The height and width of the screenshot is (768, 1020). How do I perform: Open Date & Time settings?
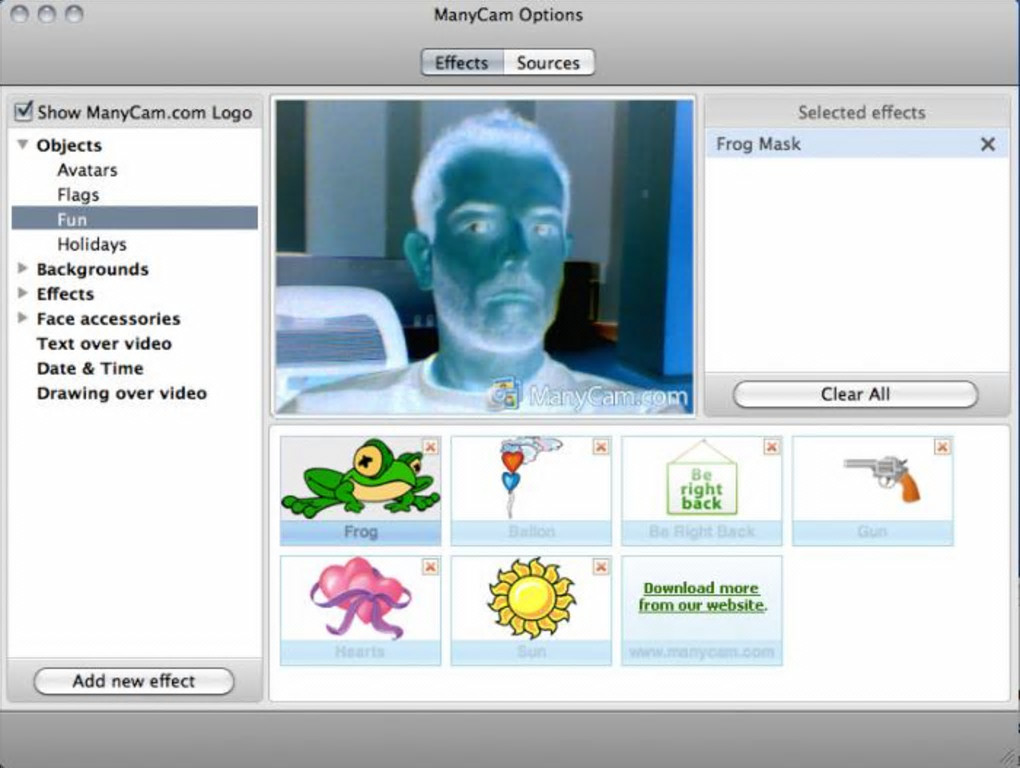coord(90,368)
